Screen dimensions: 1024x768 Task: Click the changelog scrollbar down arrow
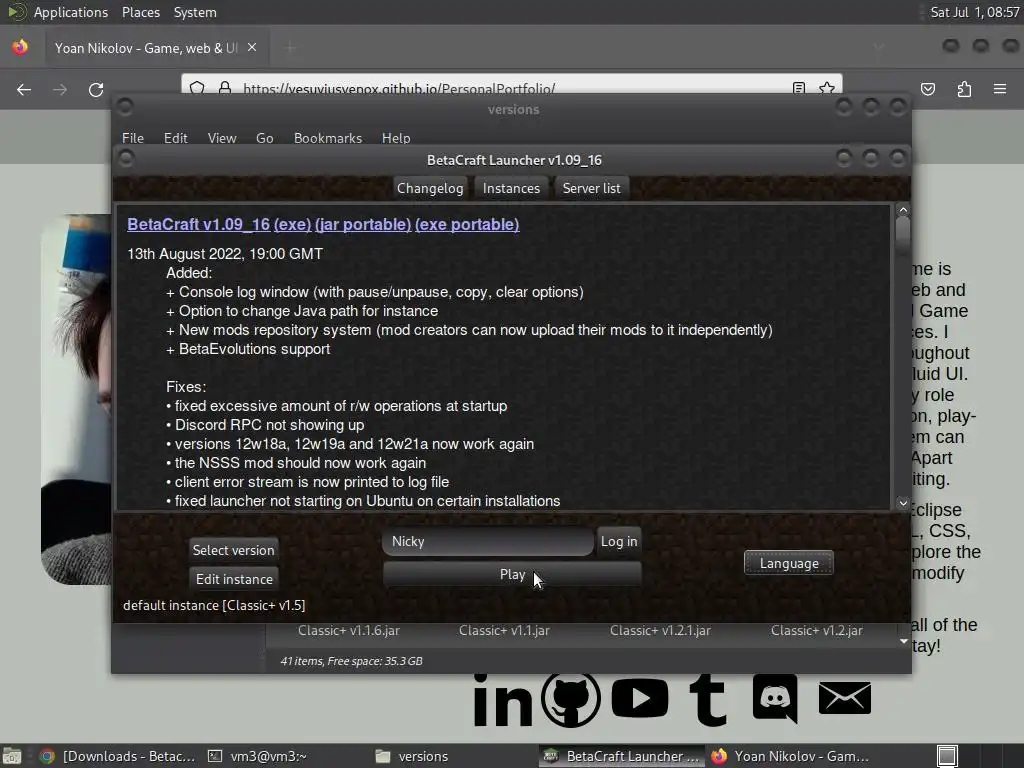click(x=903, y=503)
